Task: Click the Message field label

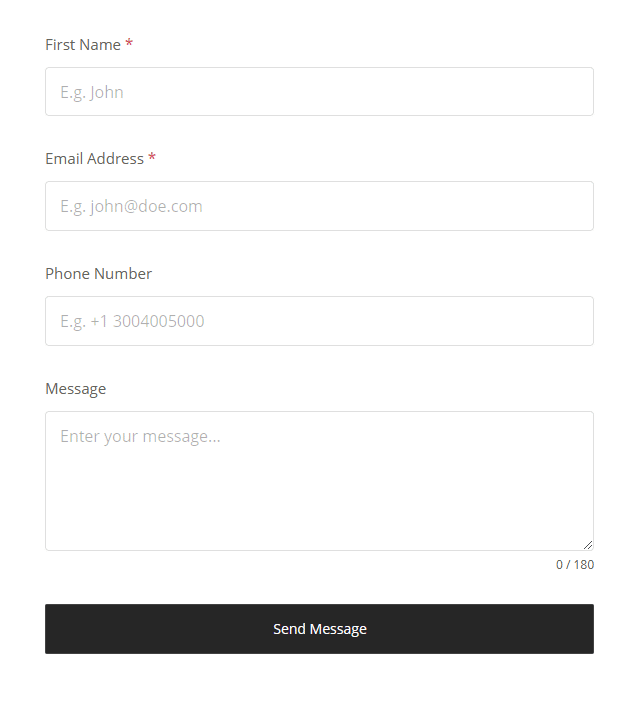Action: [75, 389]
